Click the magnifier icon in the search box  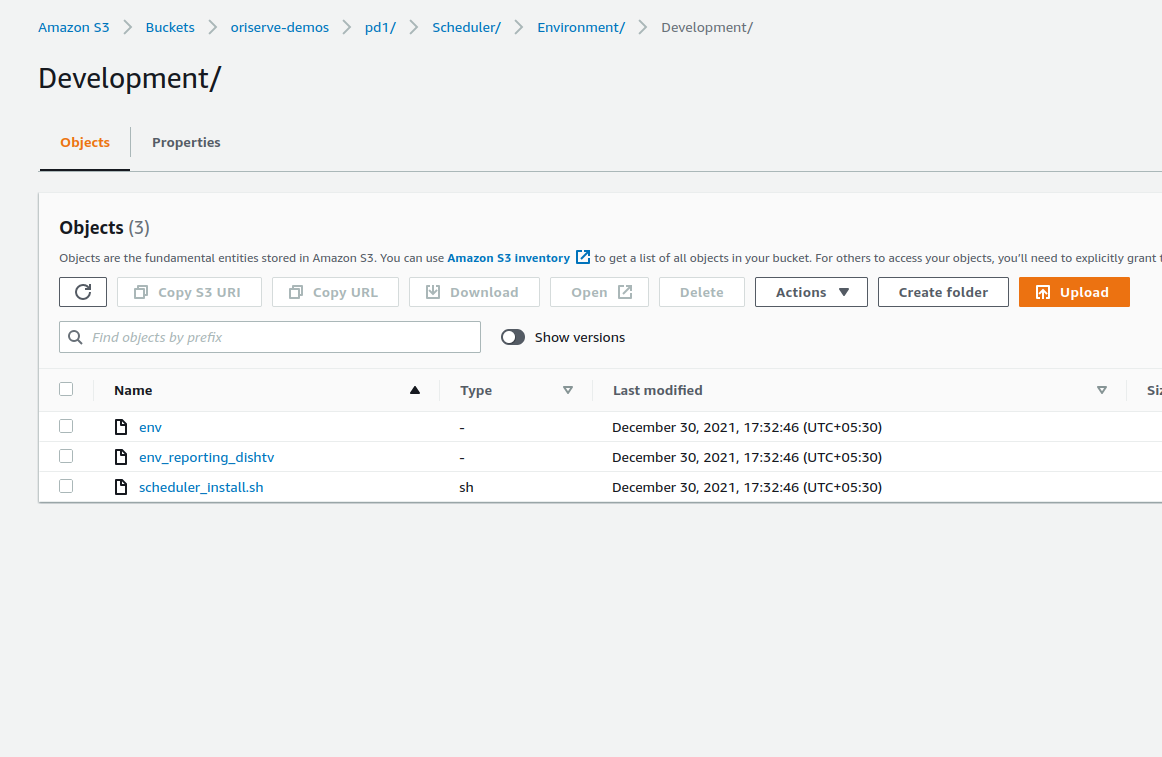(75, 338)
